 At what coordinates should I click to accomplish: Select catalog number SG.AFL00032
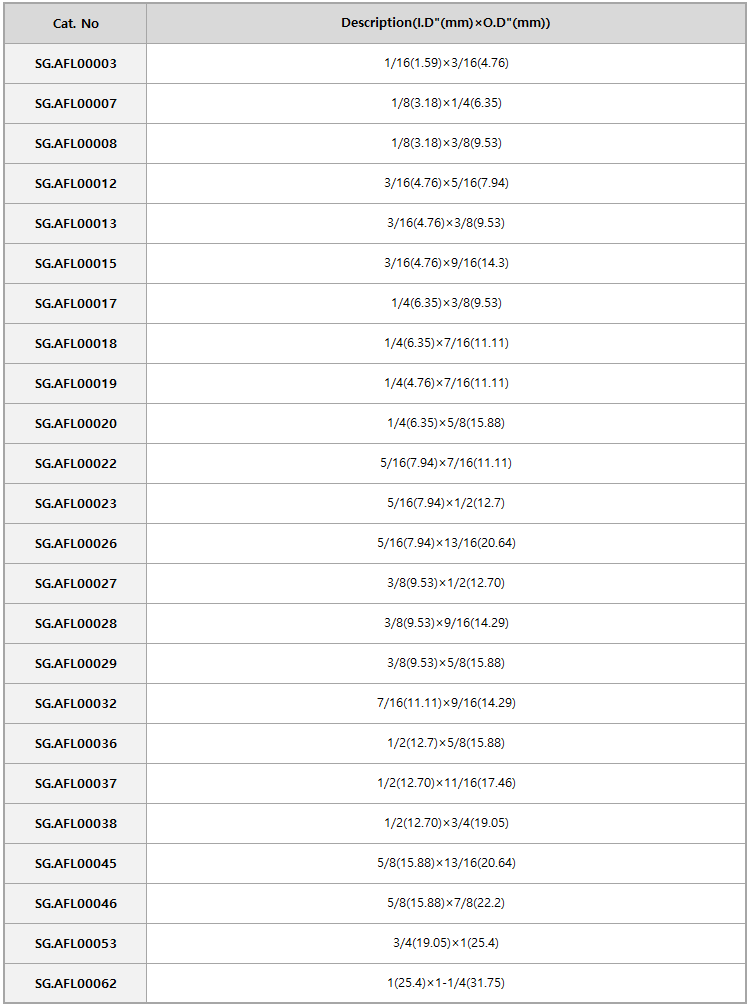tap(76, 703)
